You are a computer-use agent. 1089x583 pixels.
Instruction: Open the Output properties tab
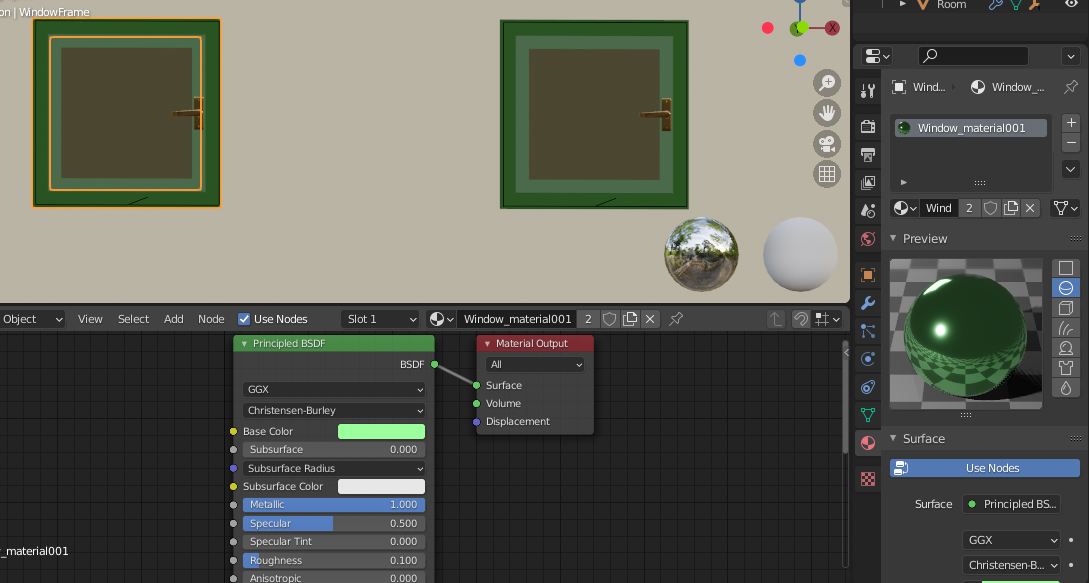pyautogui.click(x=868, y=154)
